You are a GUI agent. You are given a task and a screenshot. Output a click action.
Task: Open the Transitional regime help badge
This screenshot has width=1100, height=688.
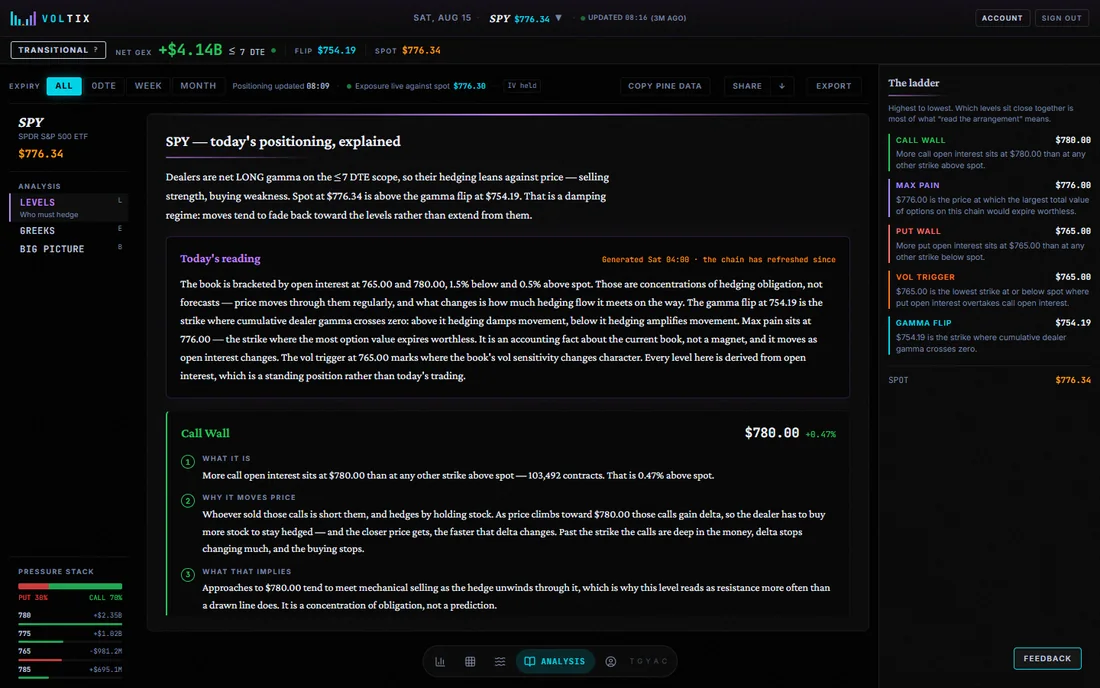58,50
